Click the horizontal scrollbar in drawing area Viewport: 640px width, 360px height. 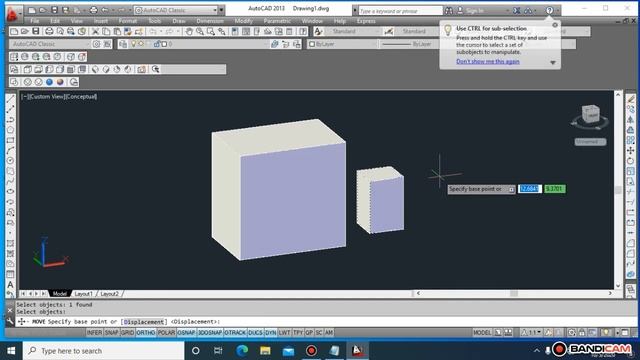[x=514, y=293]
